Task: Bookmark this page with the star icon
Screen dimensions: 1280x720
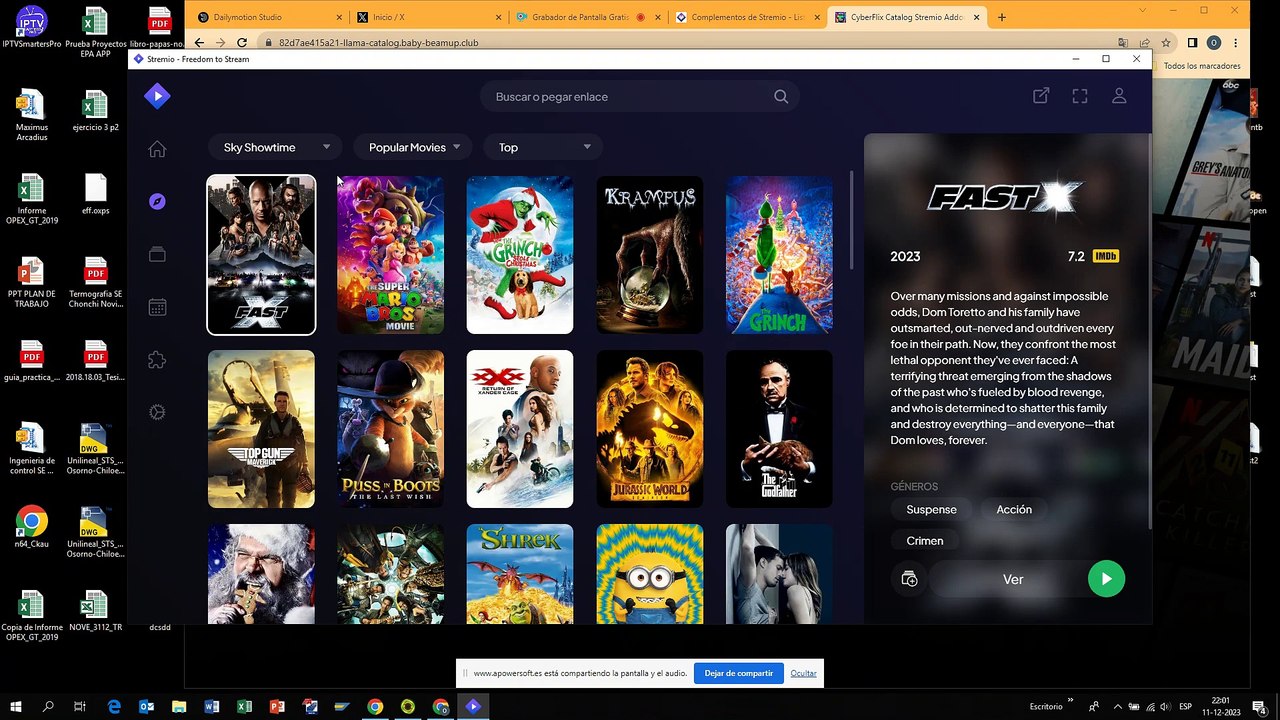Action: [x=1165, y=43]
